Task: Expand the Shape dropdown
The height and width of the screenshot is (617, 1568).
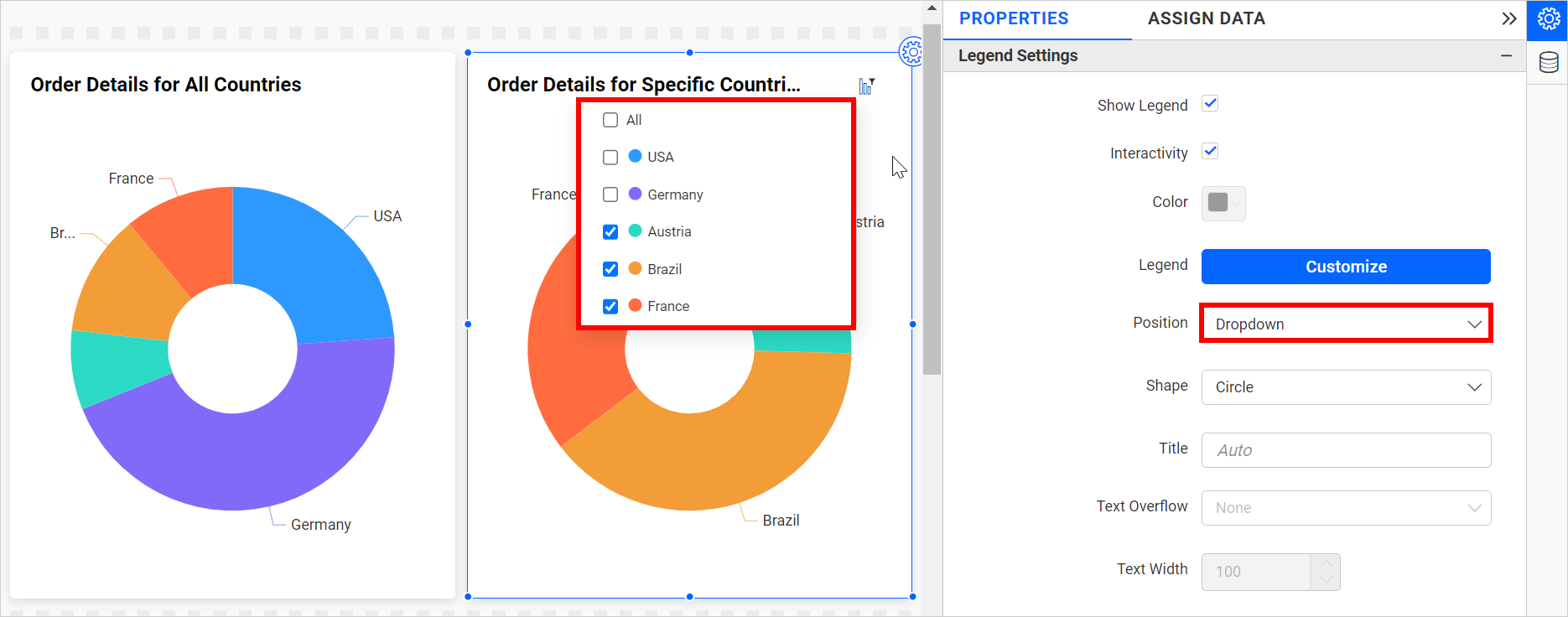Action: [x=1346, y=387]
